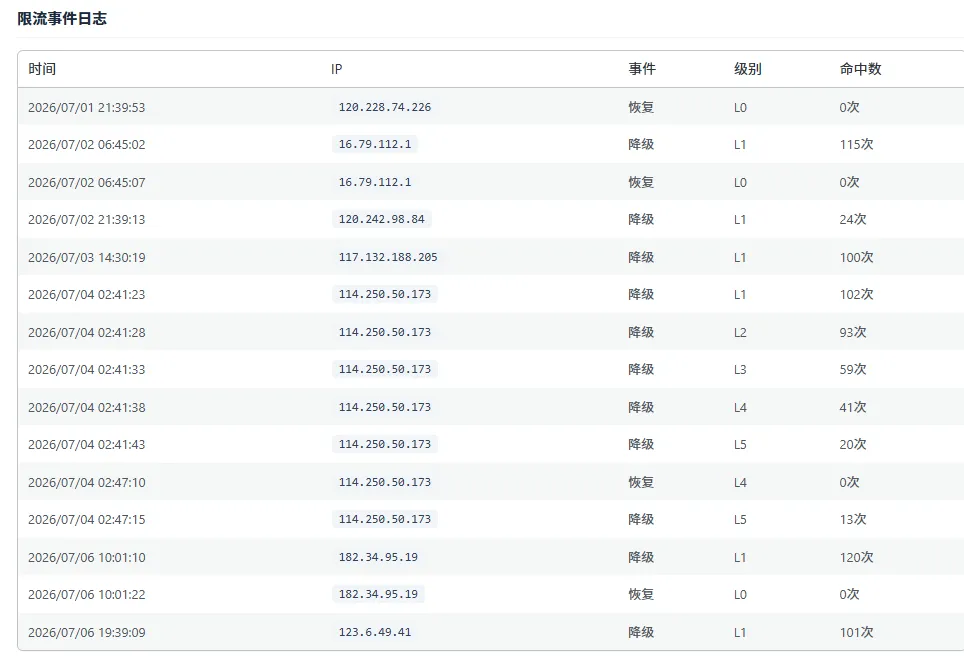Click hit count 20次
The width and height of the screenshot is (964, 657).
pos(853,444)
